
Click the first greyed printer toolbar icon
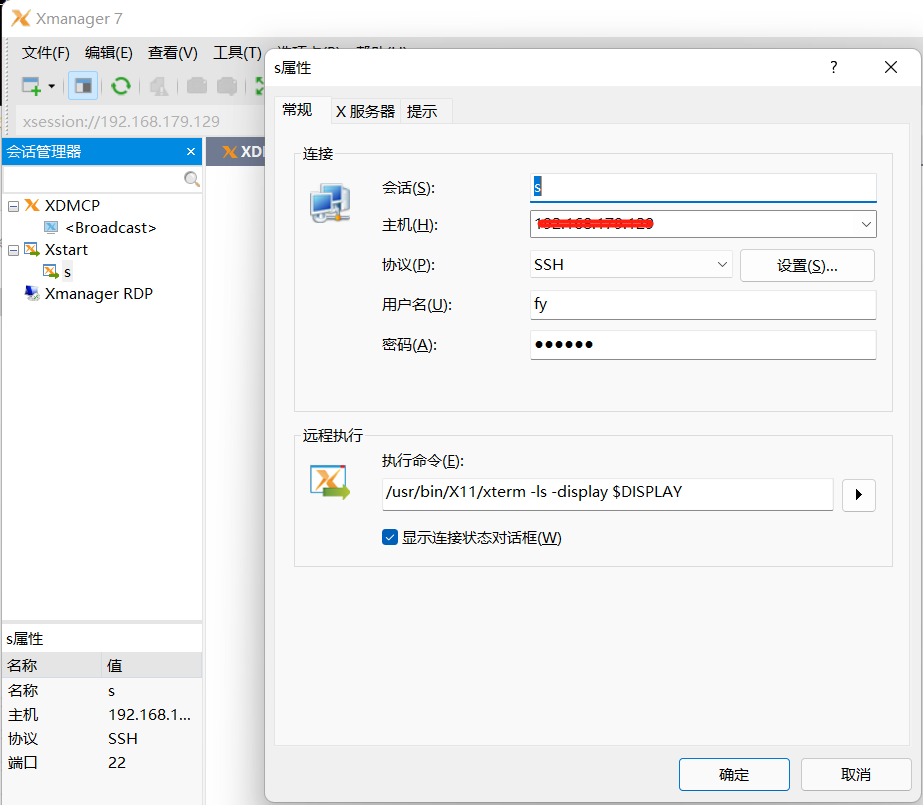click(x=197, y=86)
